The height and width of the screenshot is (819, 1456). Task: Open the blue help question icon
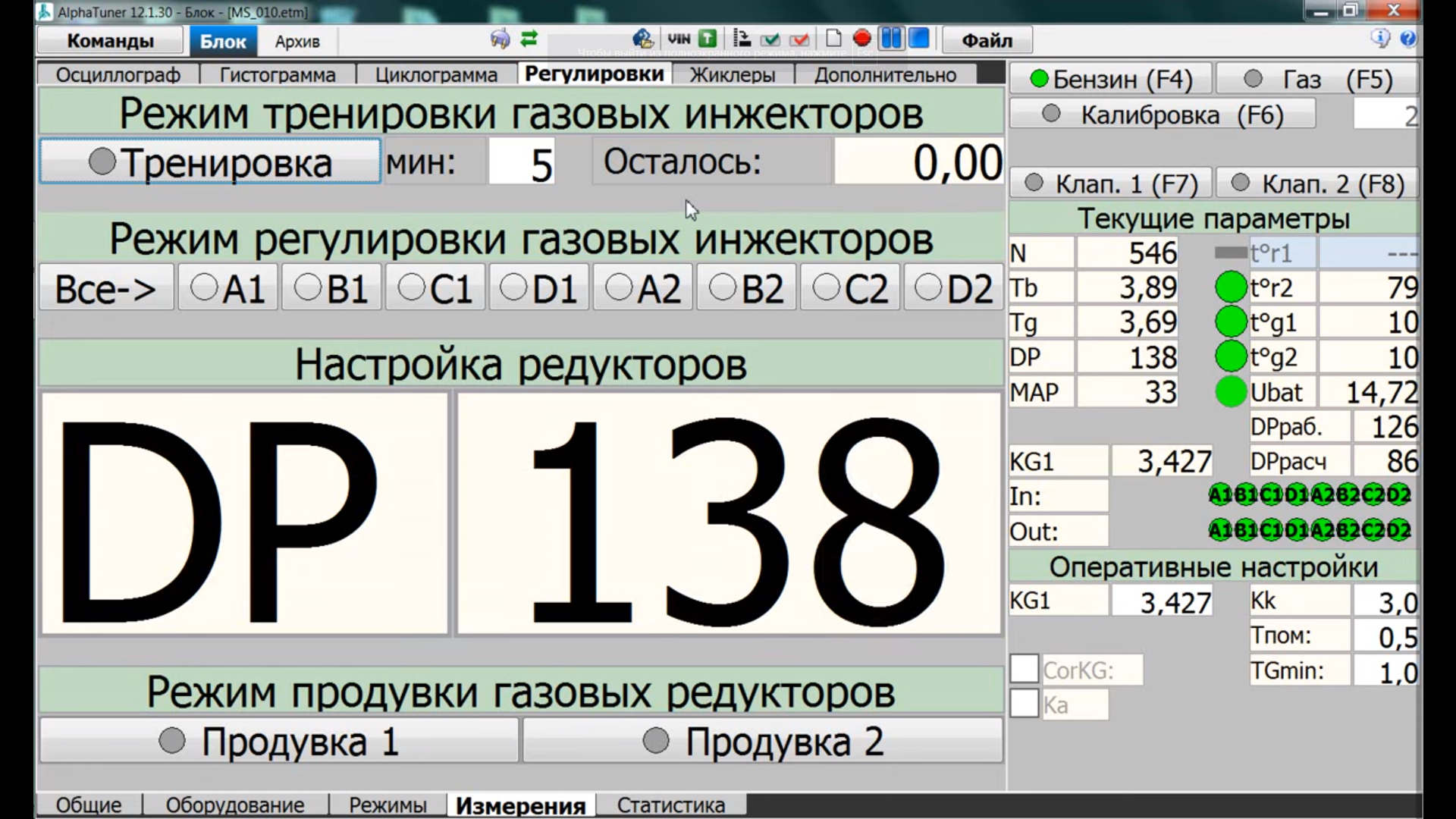1408,39
